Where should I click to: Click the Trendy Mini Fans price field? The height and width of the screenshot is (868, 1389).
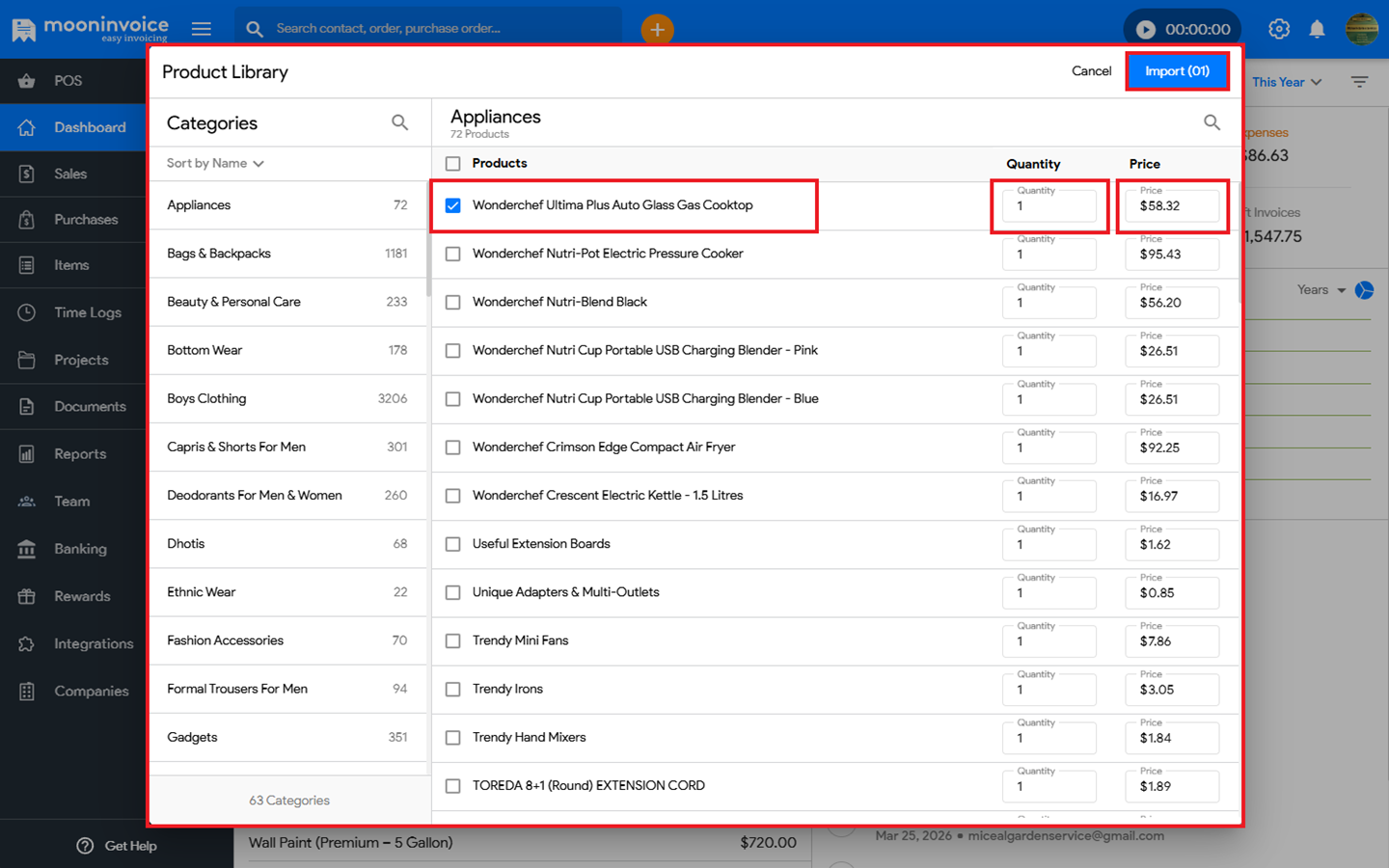[1172, 641]
